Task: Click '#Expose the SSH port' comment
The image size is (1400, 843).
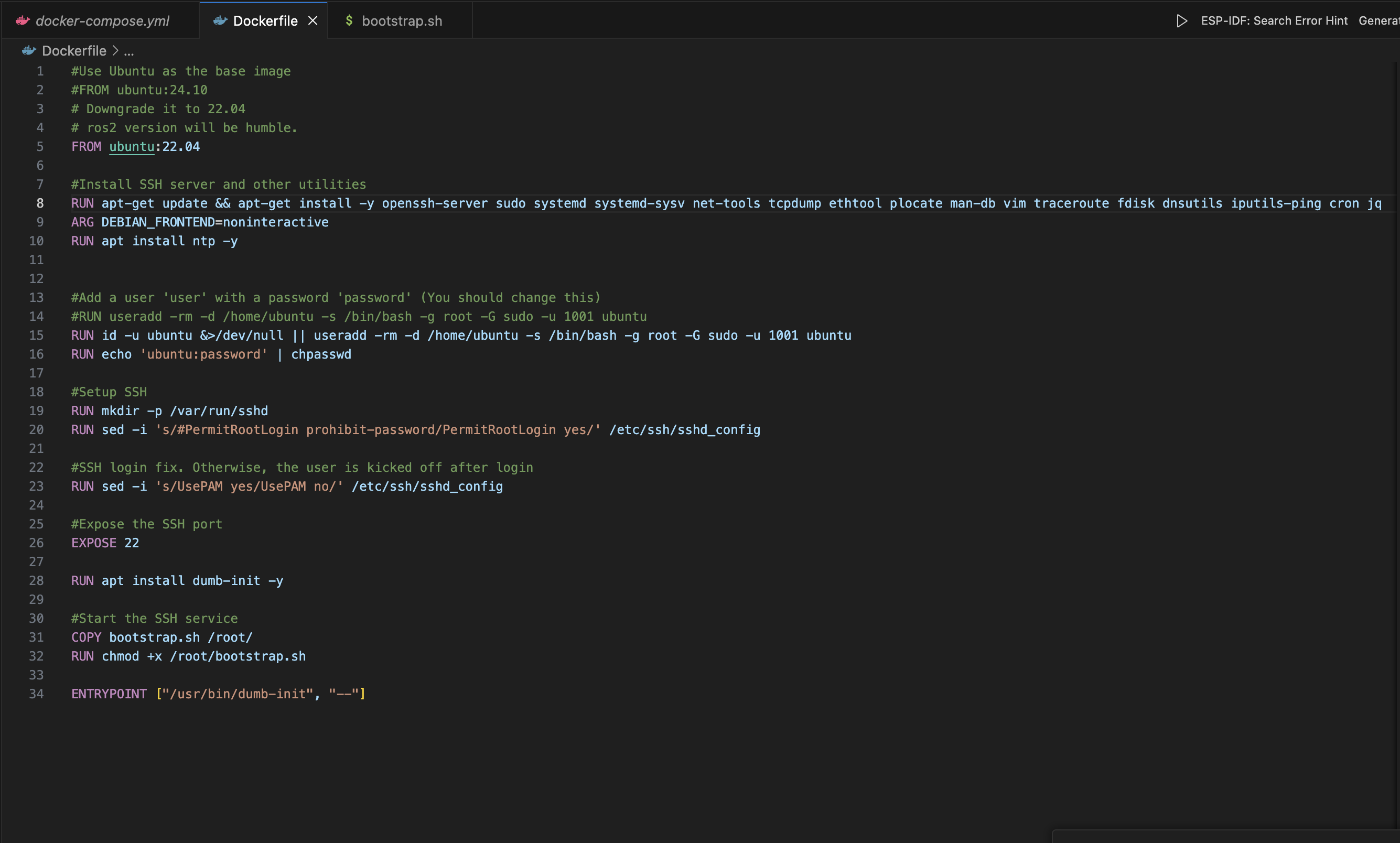Action: (x=147, y=524)
